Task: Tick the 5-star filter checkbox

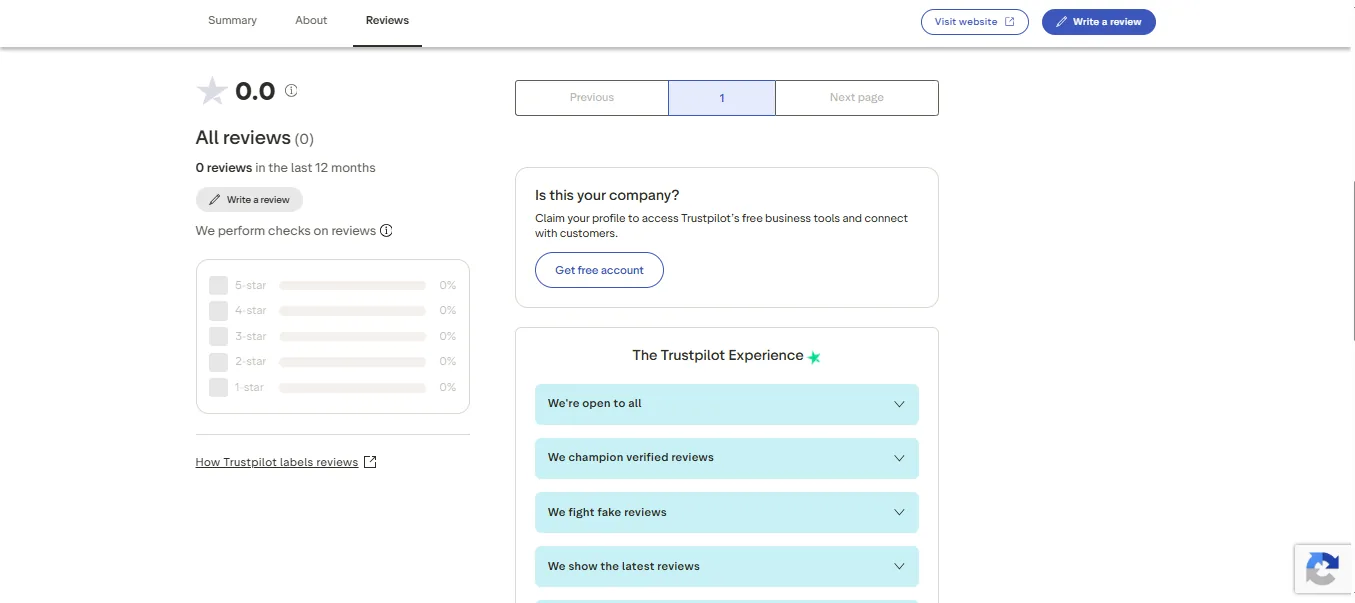Action: pyautogui.click(x=218, y=285)
